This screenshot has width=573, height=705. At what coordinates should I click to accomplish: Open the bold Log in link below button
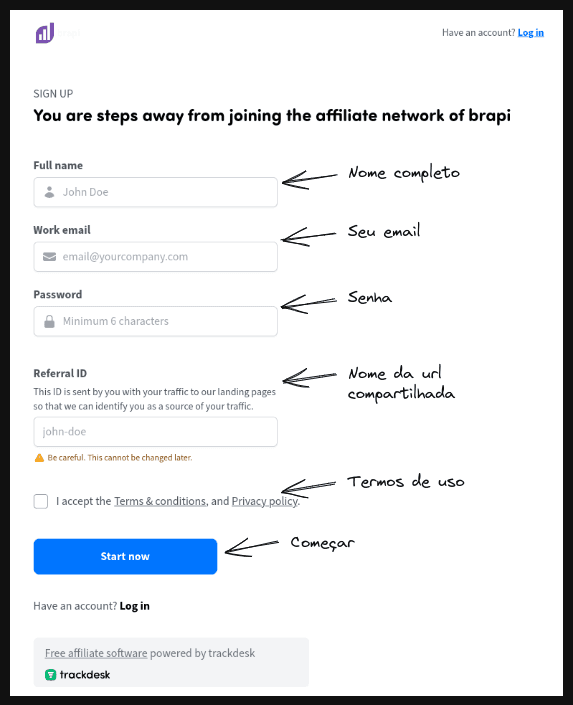click(x=134, y=606)
